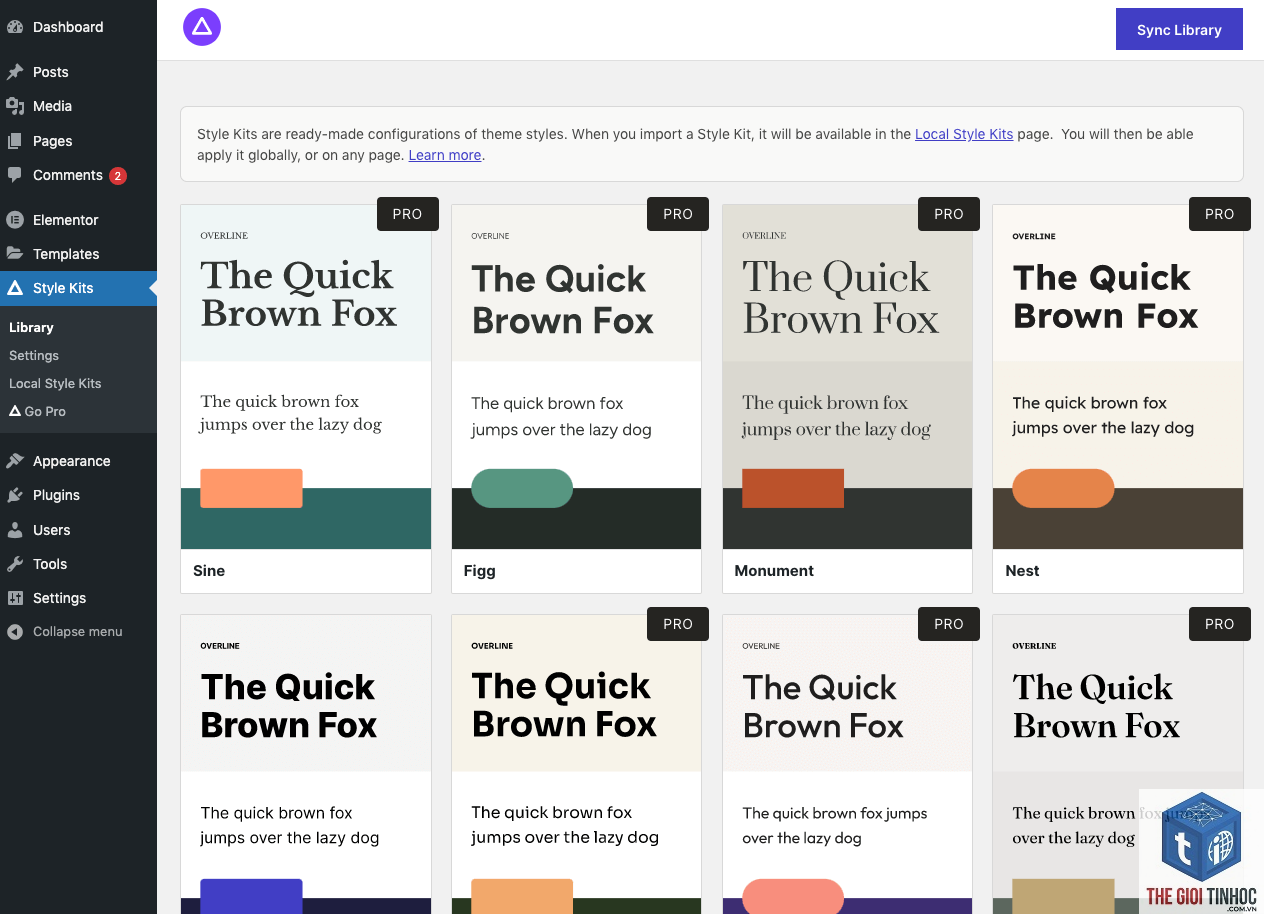1264x914 pixels.
Task: Click the Dashboard gauge icon
Action: coord(15,27)
